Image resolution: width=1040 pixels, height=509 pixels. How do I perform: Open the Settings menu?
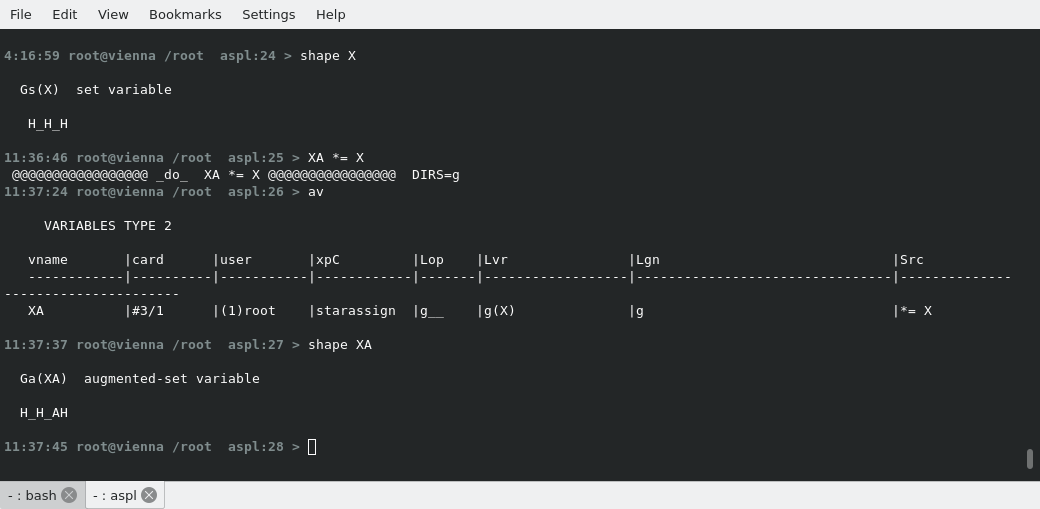click(268, 14)
